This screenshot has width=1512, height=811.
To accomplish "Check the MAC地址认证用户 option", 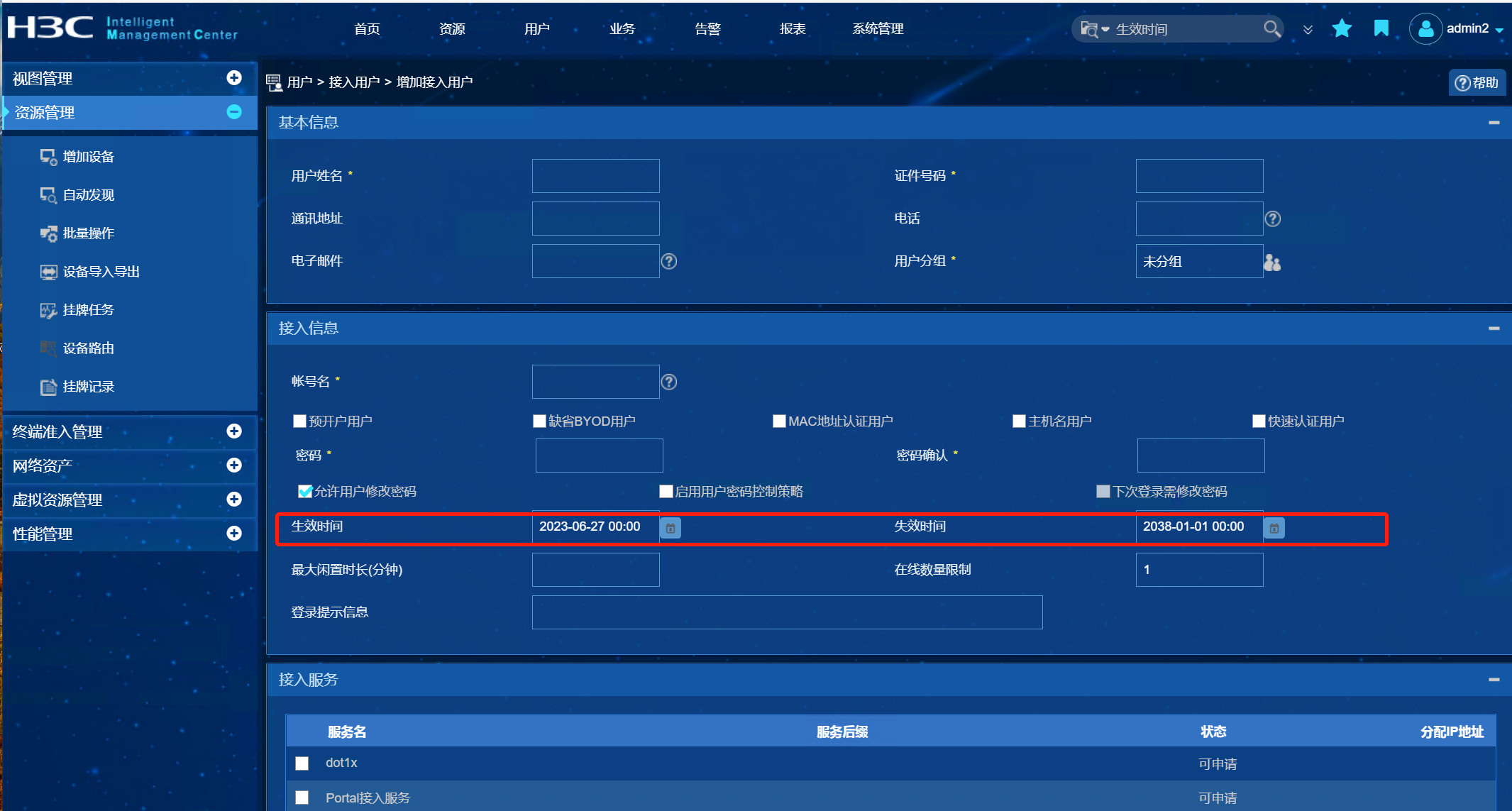I will pos(779,421).
